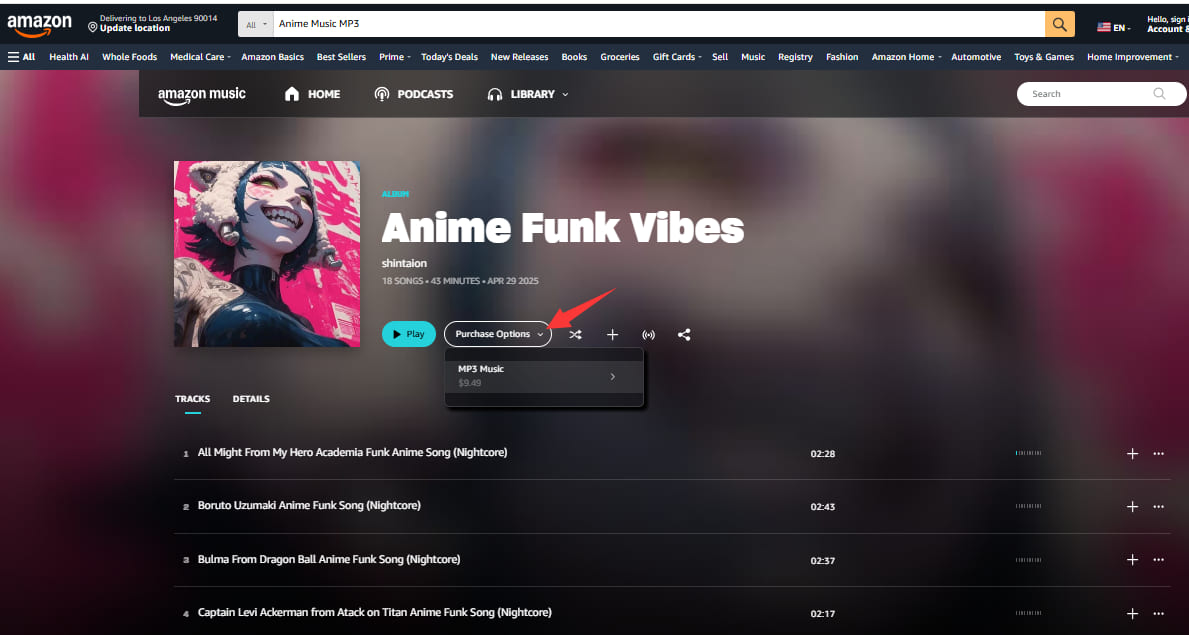Open more options for Captain Levi track
The height and width of the screenshot is (635, 1189).
1158,613
